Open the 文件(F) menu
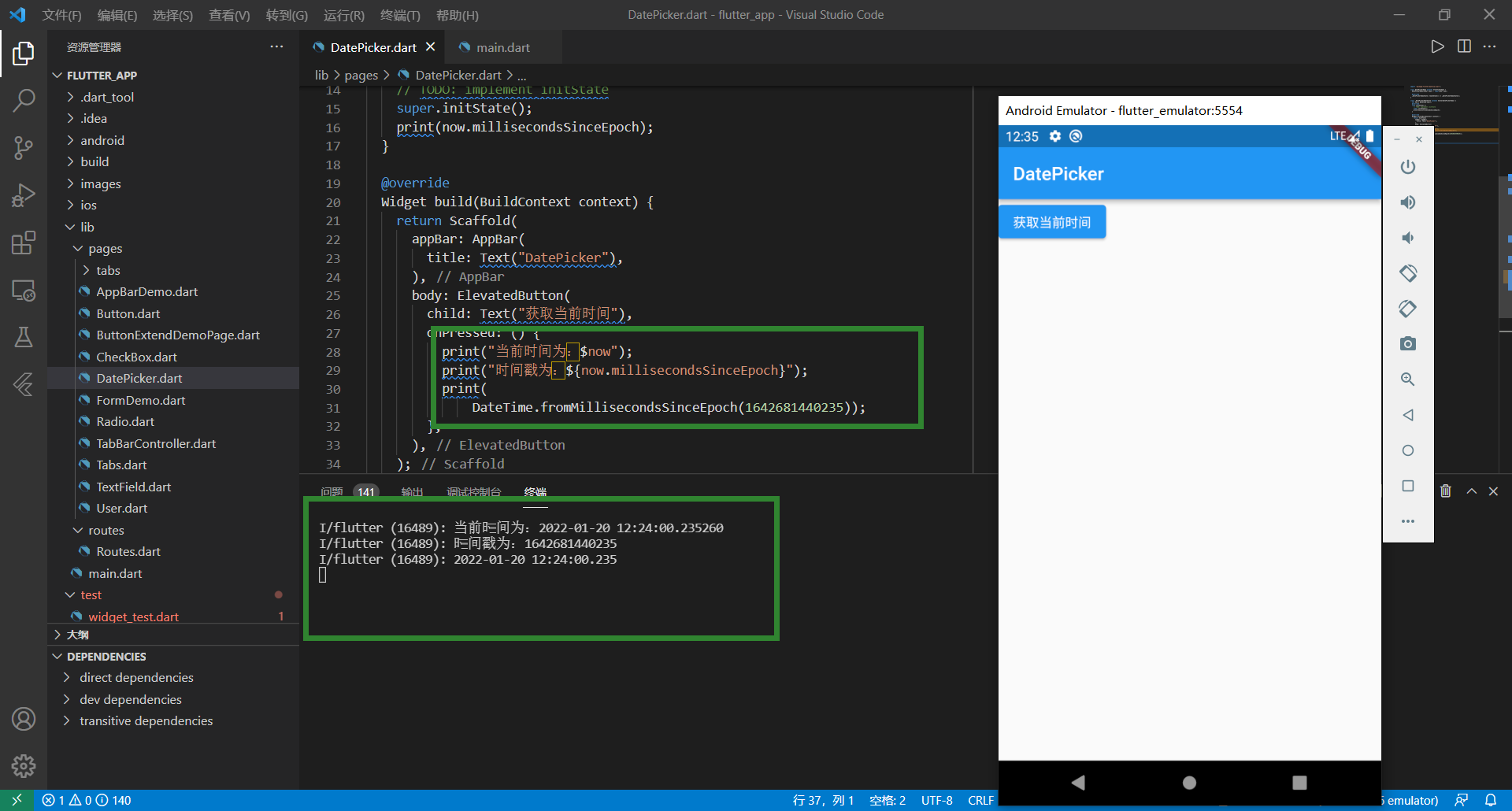This screenshot has height=811, width=1512. tap(61, 15)
